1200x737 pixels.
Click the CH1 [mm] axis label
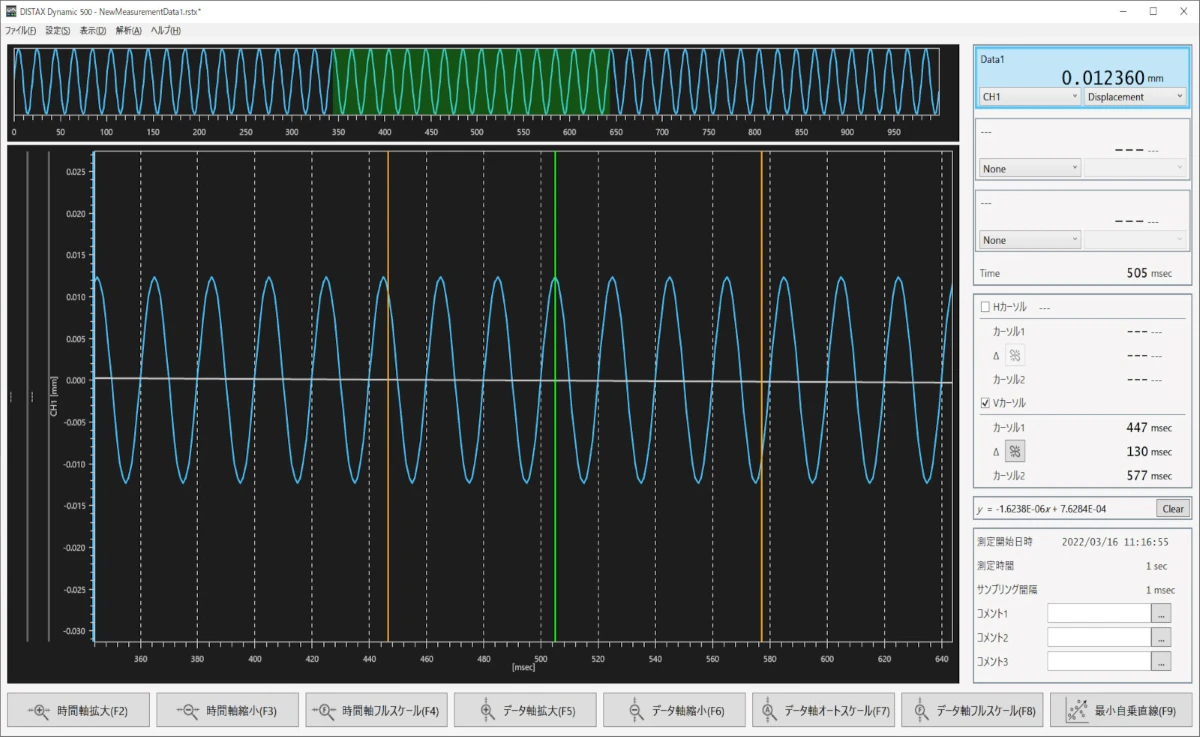coord(53,397)
